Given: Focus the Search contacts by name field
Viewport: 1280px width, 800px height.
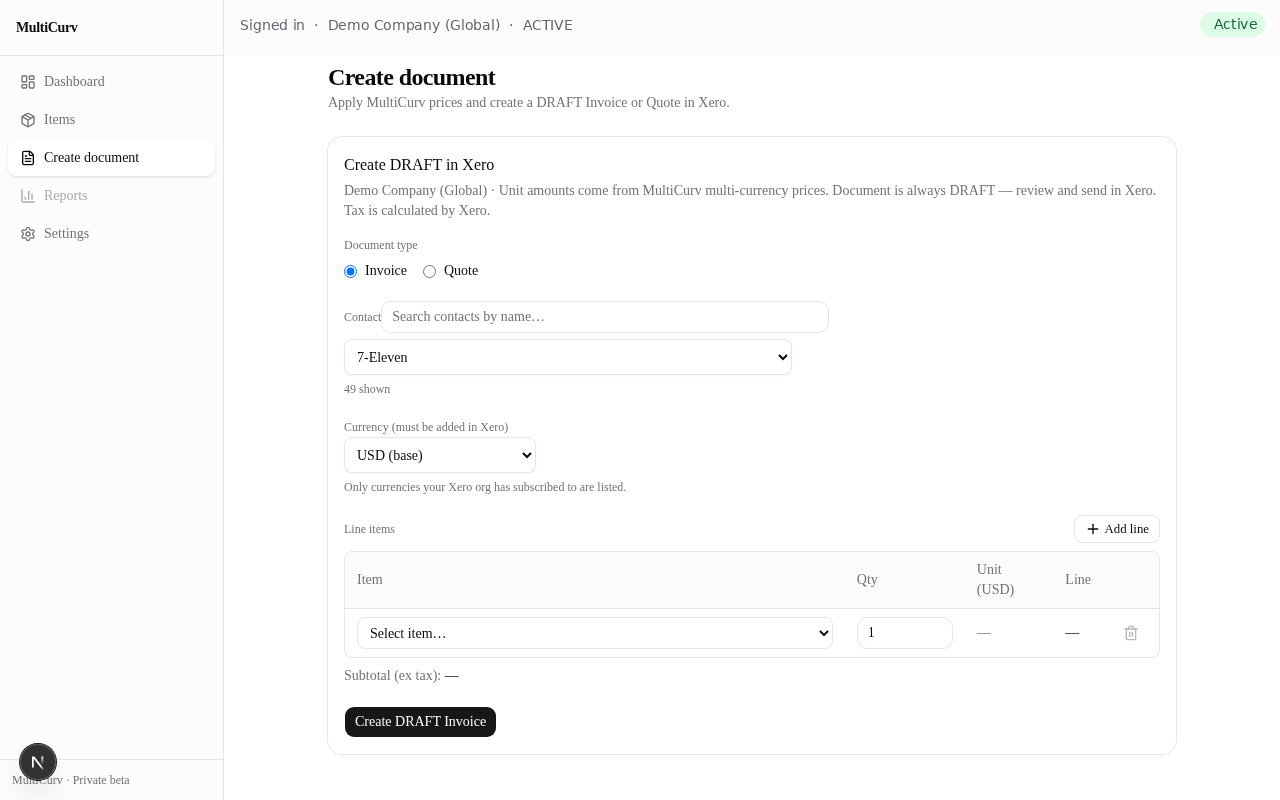Looking at the screenshot, I should [x=605, y=317].
